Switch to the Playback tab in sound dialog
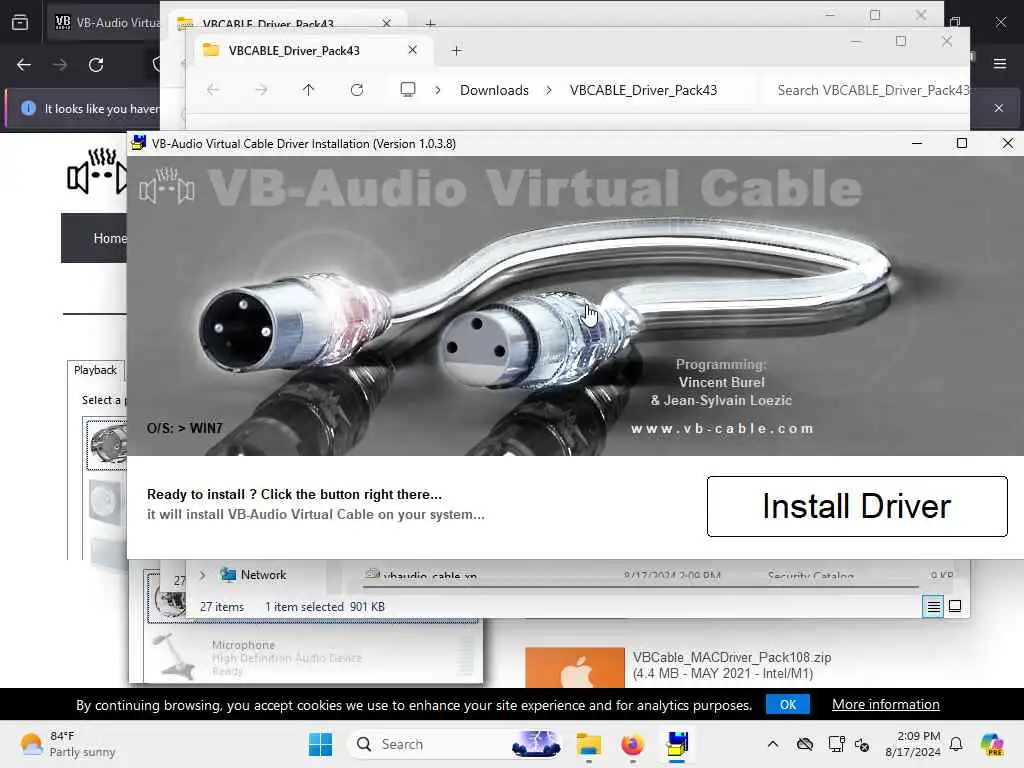This screenshot has width=1024, height=768. coord(95,370)
